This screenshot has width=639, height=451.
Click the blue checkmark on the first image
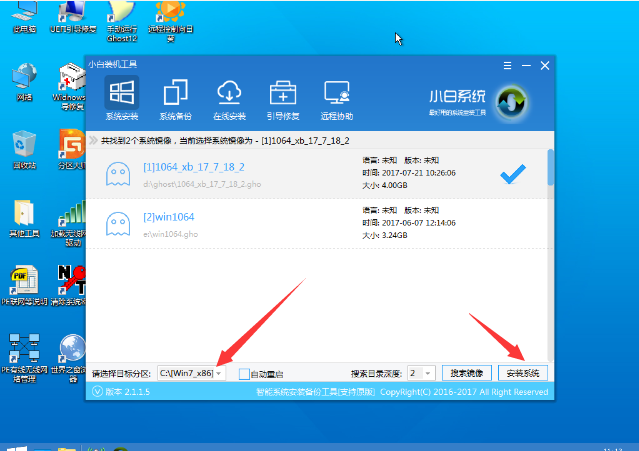click(513, 174)
